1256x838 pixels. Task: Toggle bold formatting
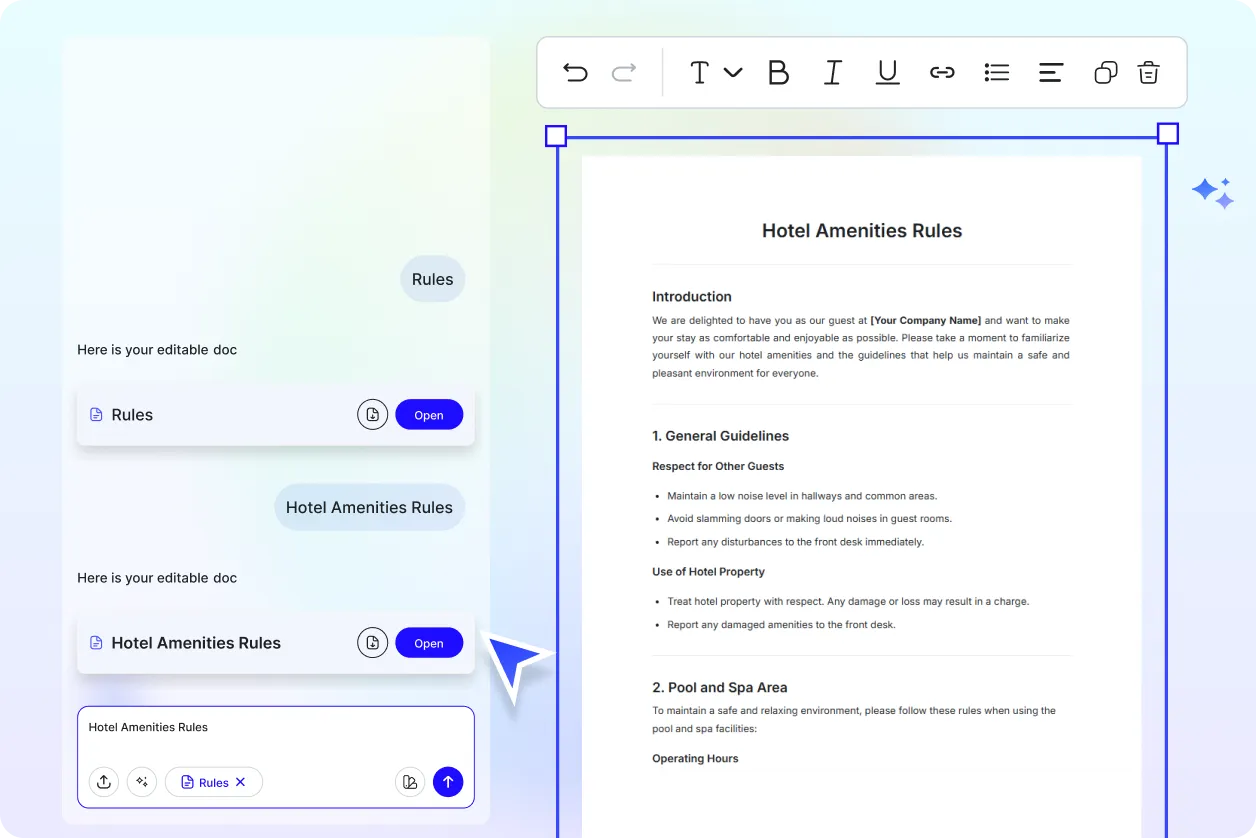tap(778, 72)
